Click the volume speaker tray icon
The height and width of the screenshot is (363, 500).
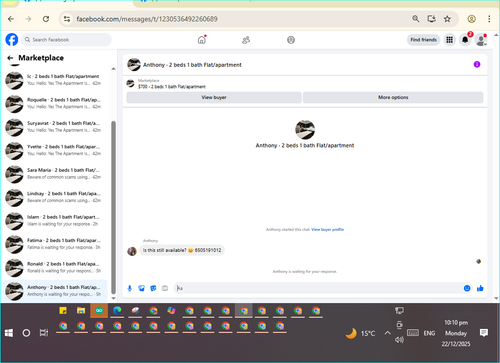tap(399, 340)
